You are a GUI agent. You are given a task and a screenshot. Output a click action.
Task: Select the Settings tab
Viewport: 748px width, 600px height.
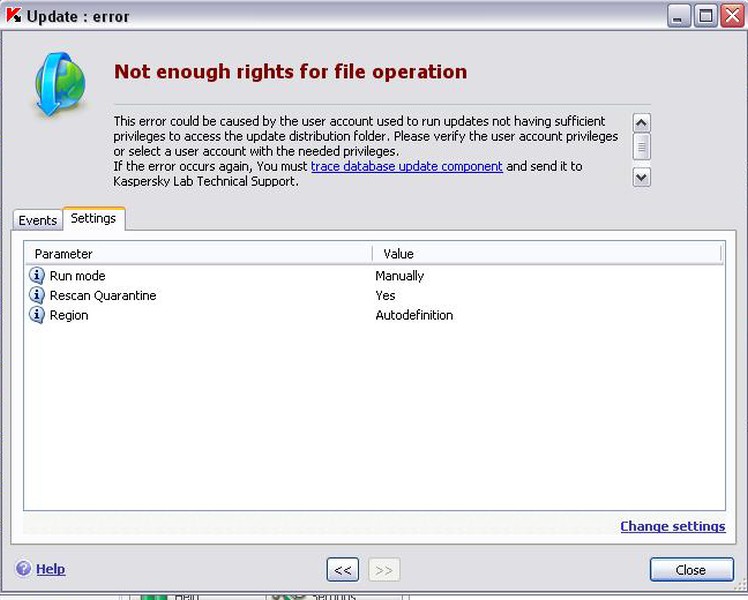coord(94,218)
